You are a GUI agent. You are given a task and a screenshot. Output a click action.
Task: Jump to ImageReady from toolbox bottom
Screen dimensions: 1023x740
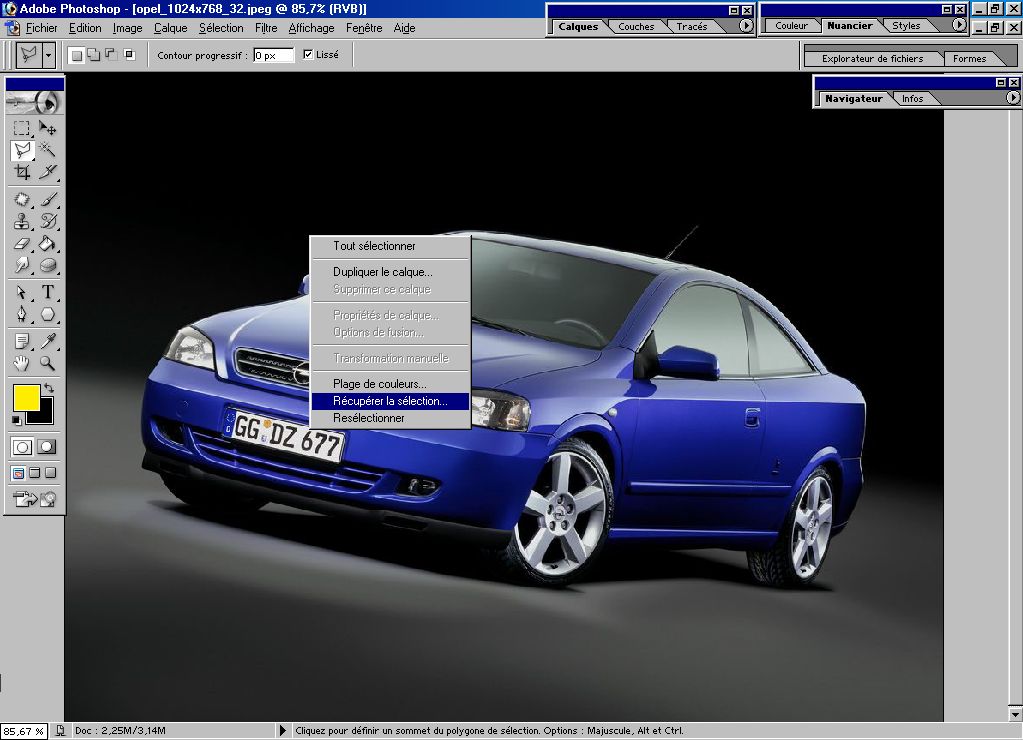coord(35,500)
